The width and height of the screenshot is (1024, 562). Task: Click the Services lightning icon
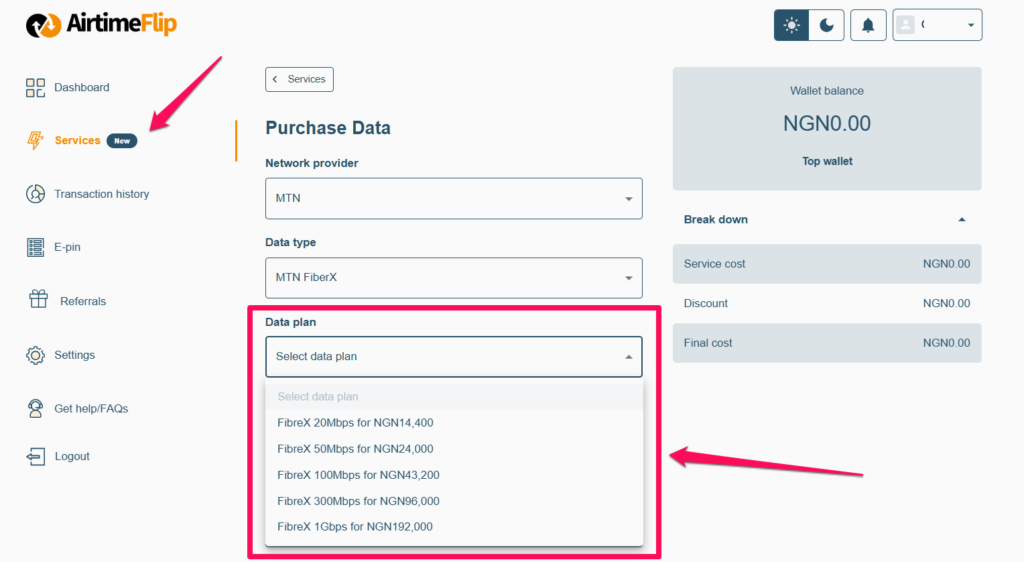(x=35, y=140)
